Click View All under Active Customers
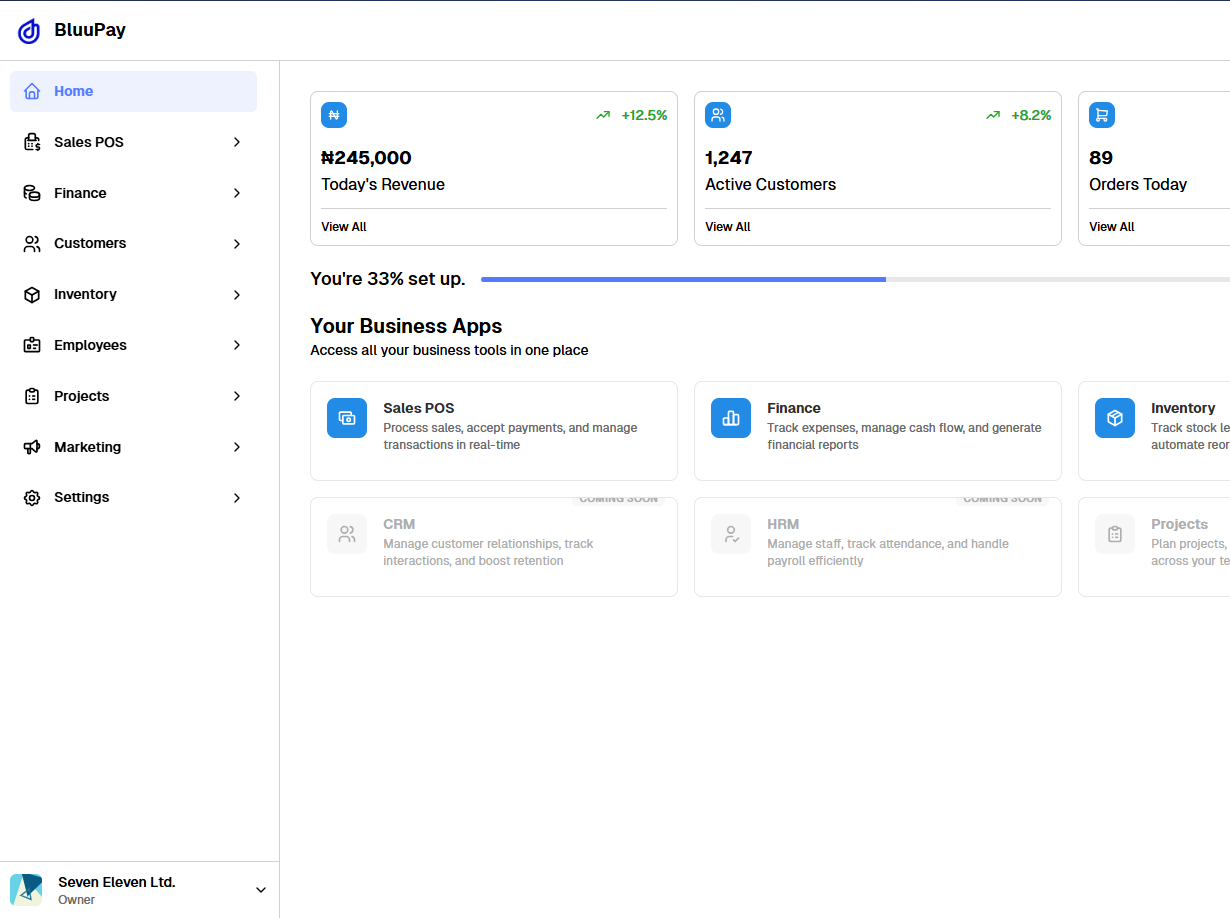The width and height of the screenshot is (1230, 918). click(728, 227)
